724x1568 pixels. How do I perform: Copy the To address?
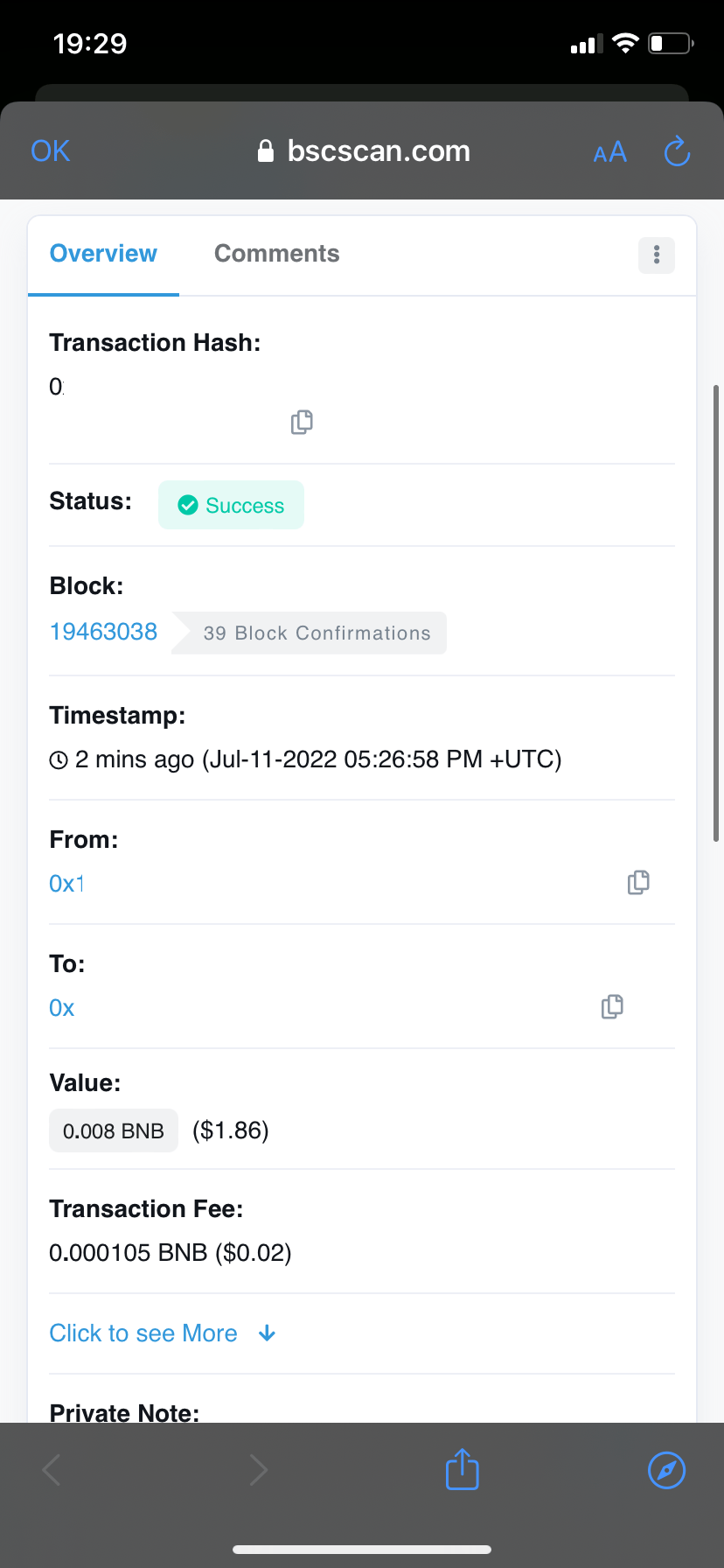tap(612, 1007)
